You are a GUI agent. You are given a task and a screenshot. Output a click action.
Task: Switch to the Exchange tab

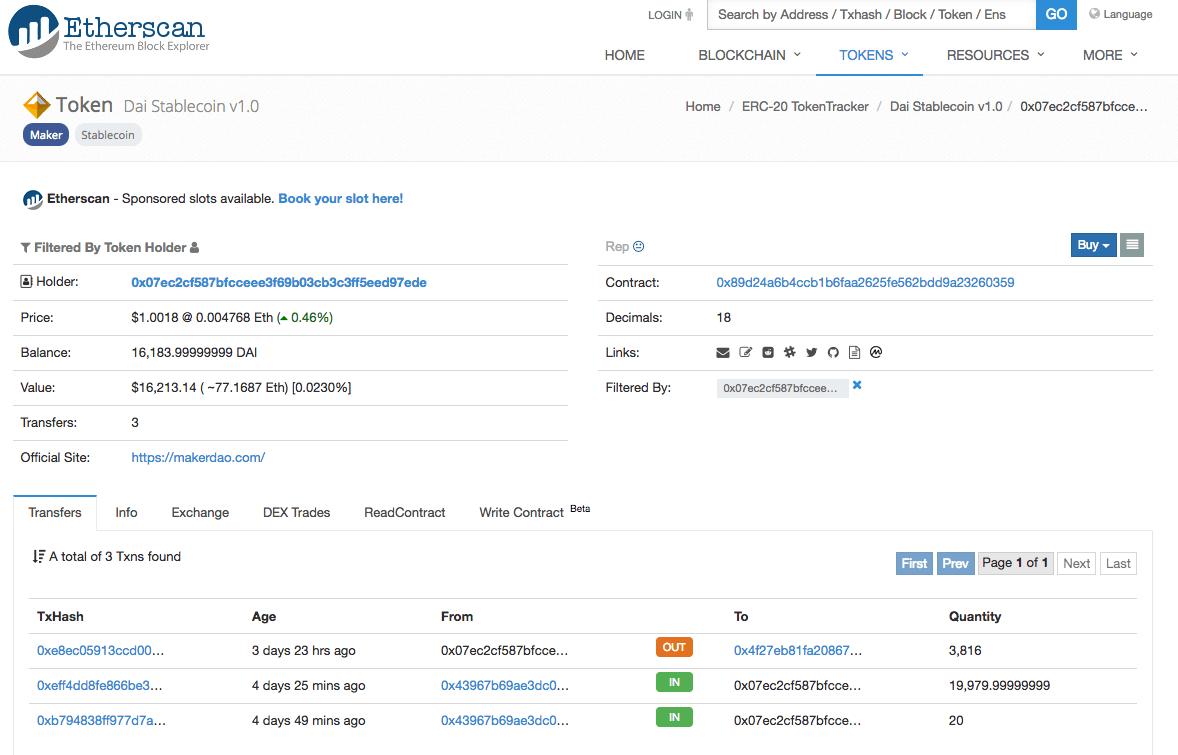point(200,512)
